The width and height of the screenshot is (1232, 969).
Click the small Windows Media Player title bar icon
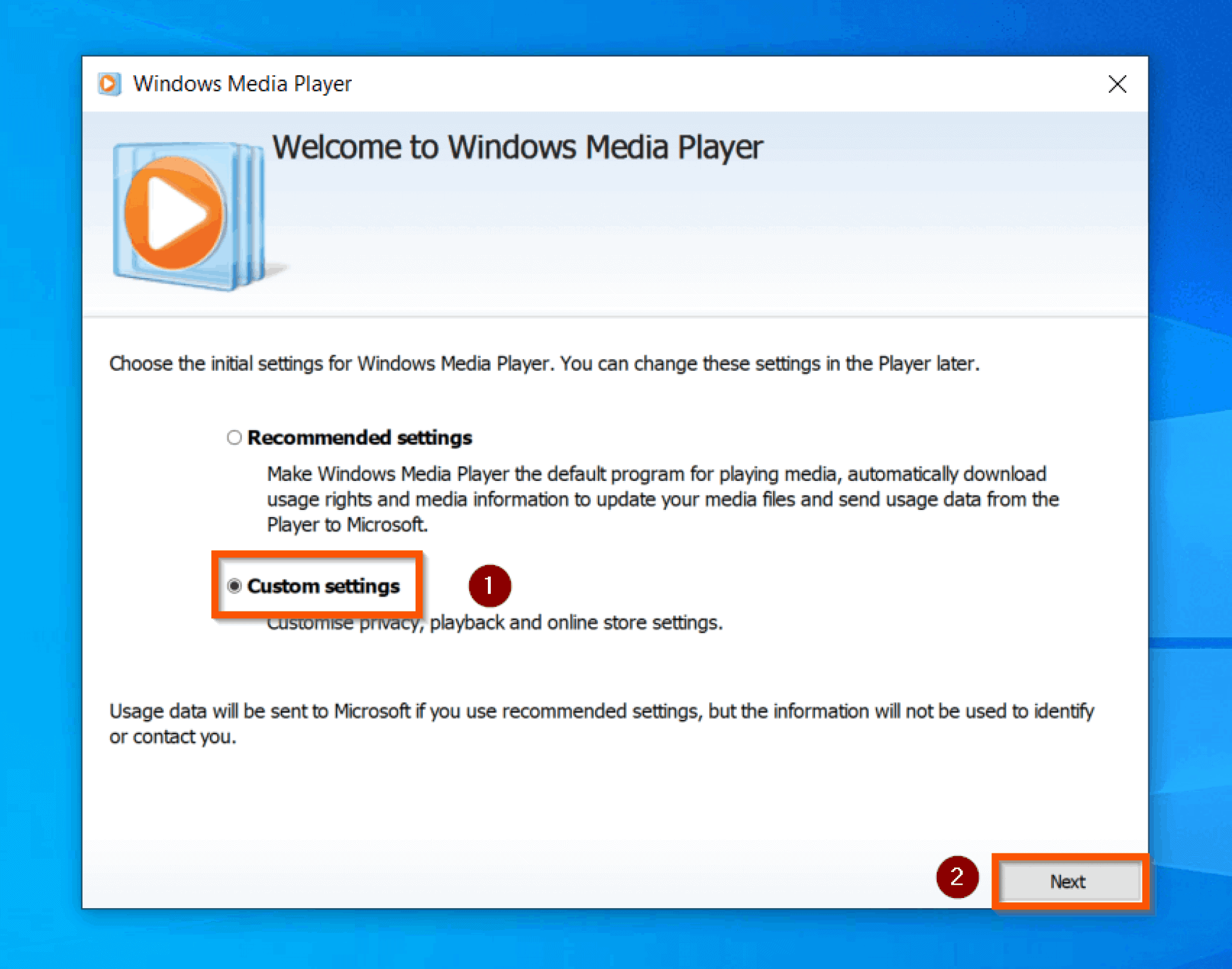click(x=110, y=84)
